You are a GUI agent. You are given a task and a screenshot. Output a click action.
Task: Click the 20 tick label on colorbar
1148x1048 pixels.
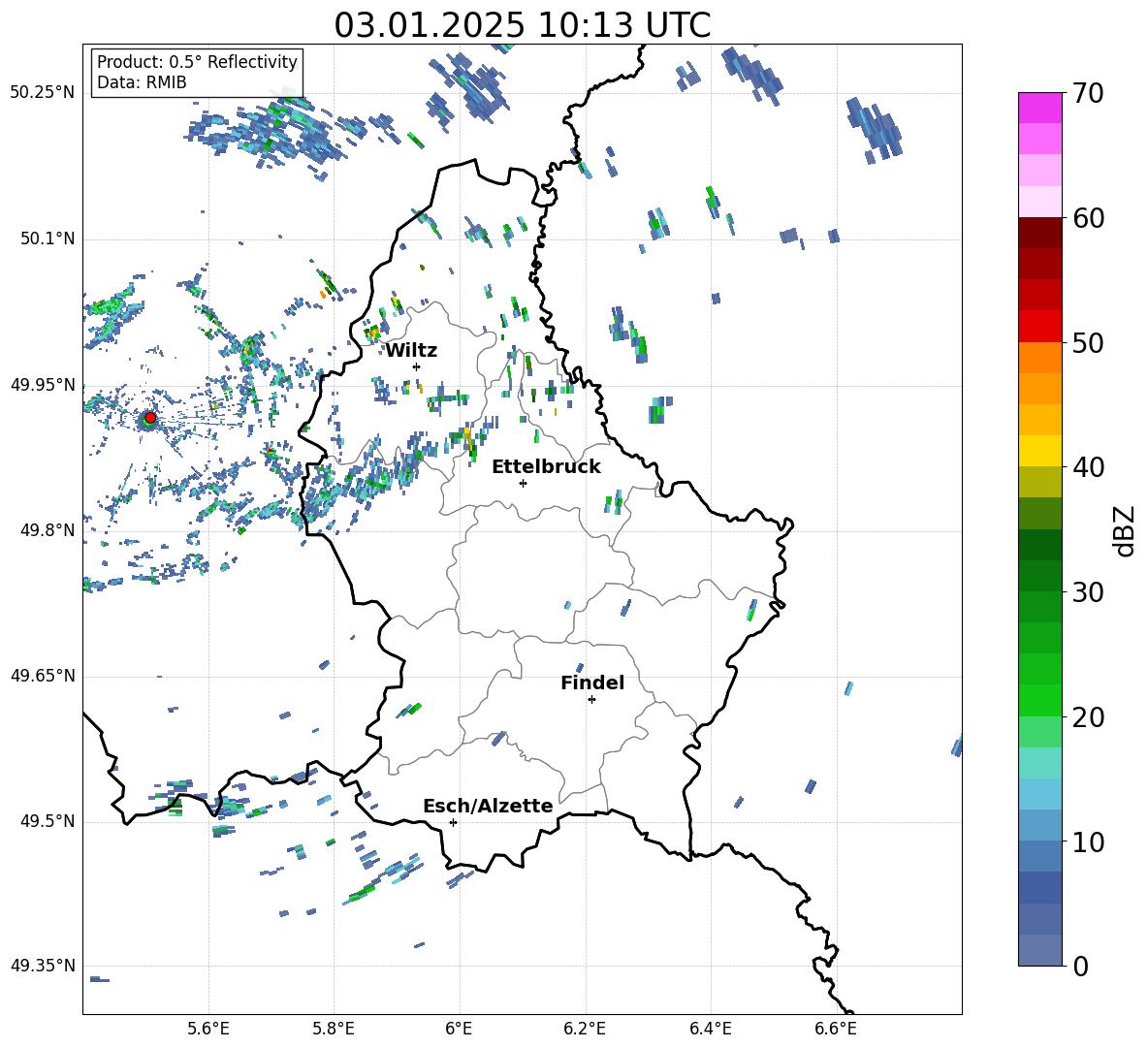tap(1088, 716)
